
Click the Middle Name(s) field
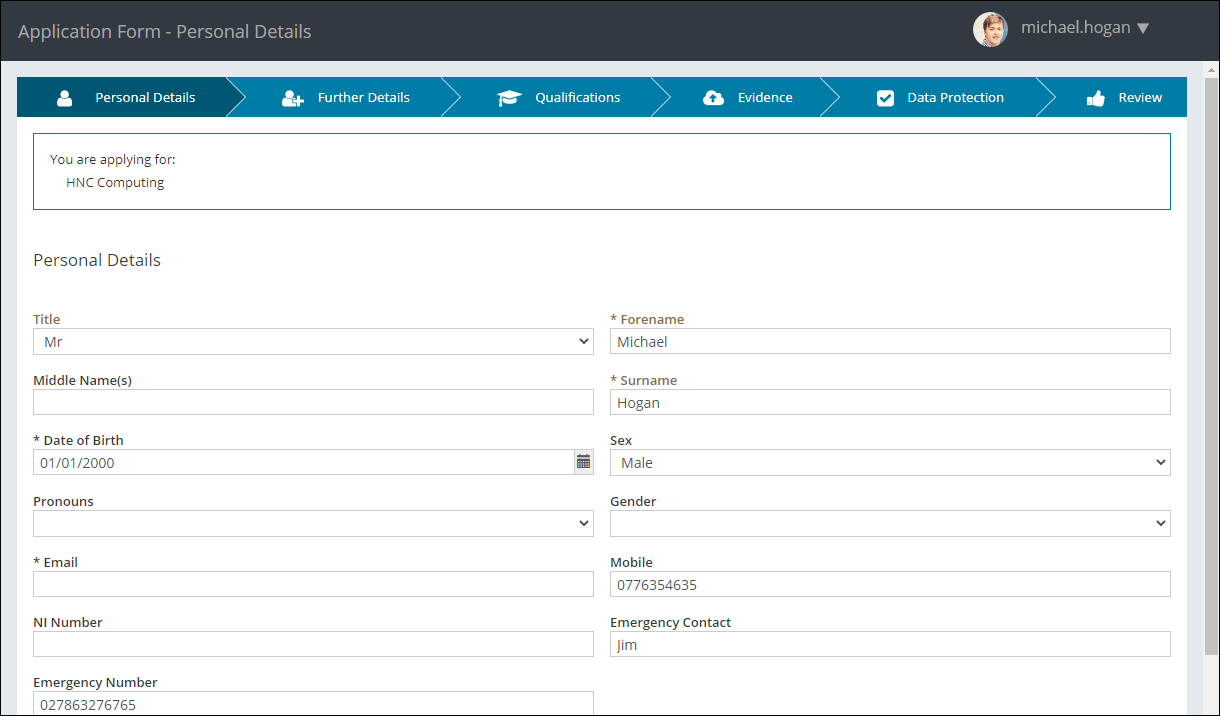[x=313, y=402]
